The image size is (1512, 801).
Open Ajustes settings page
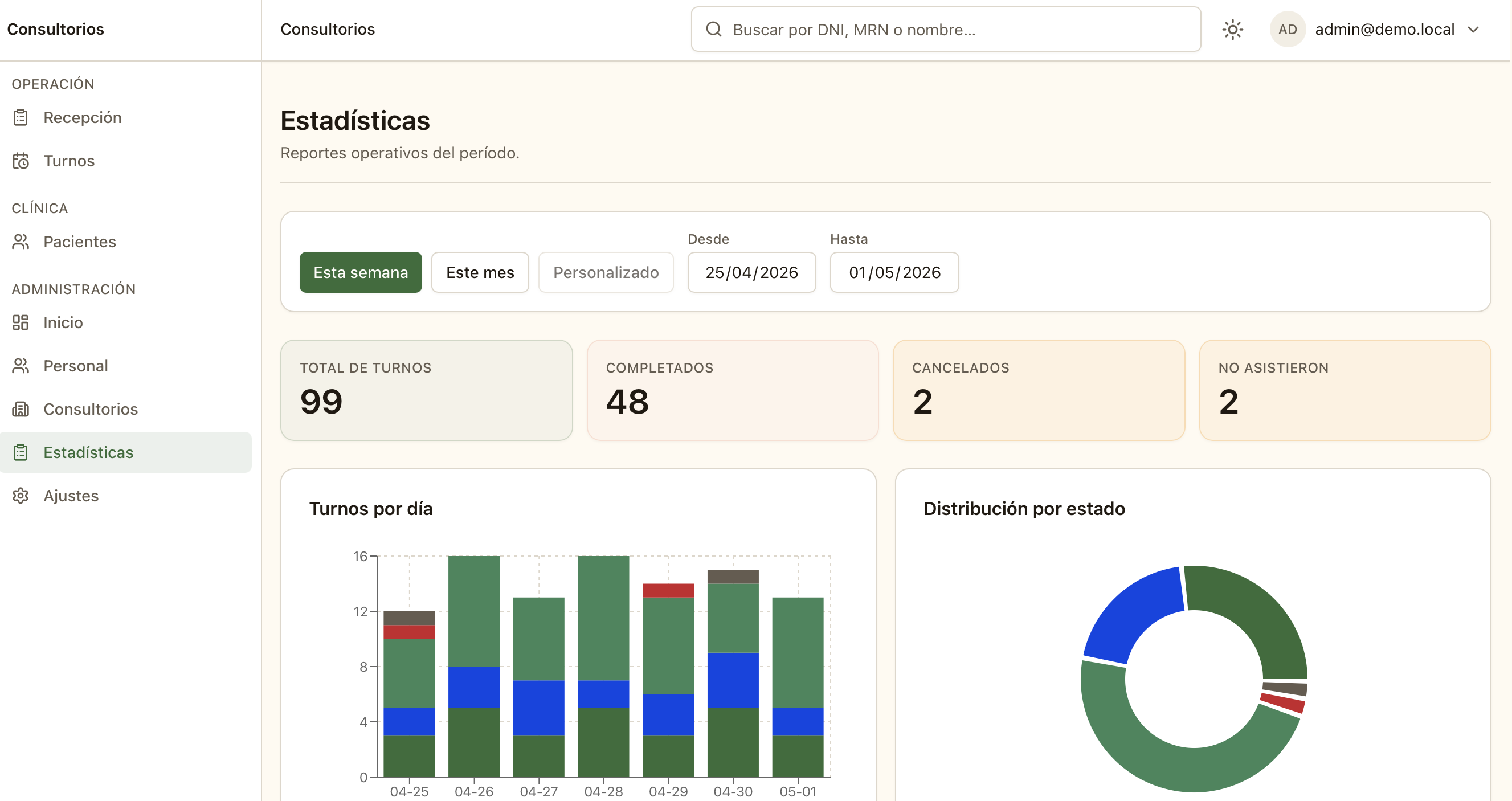(x=125, y=496)
